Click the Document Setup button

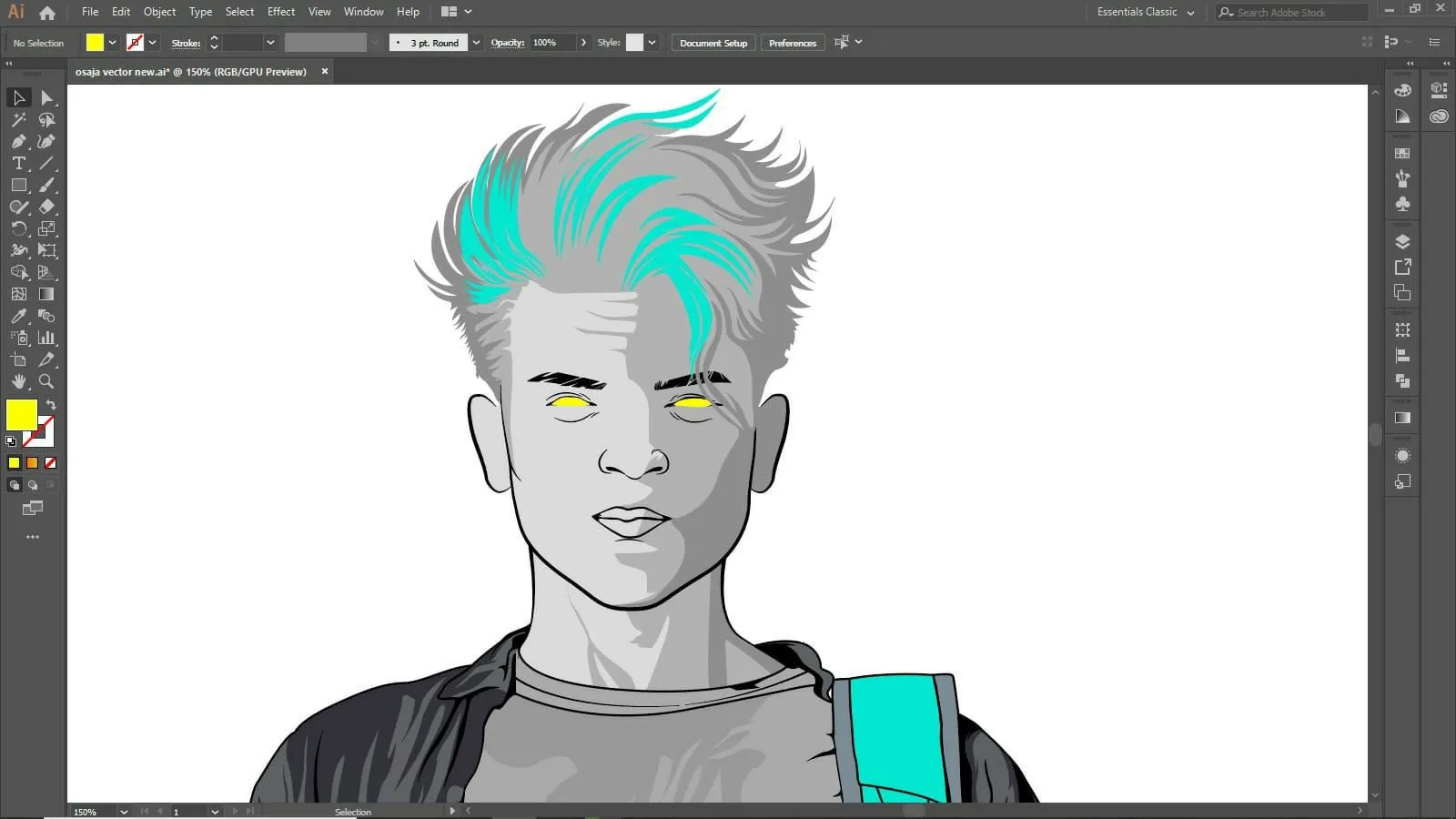[x=713, y=43]
